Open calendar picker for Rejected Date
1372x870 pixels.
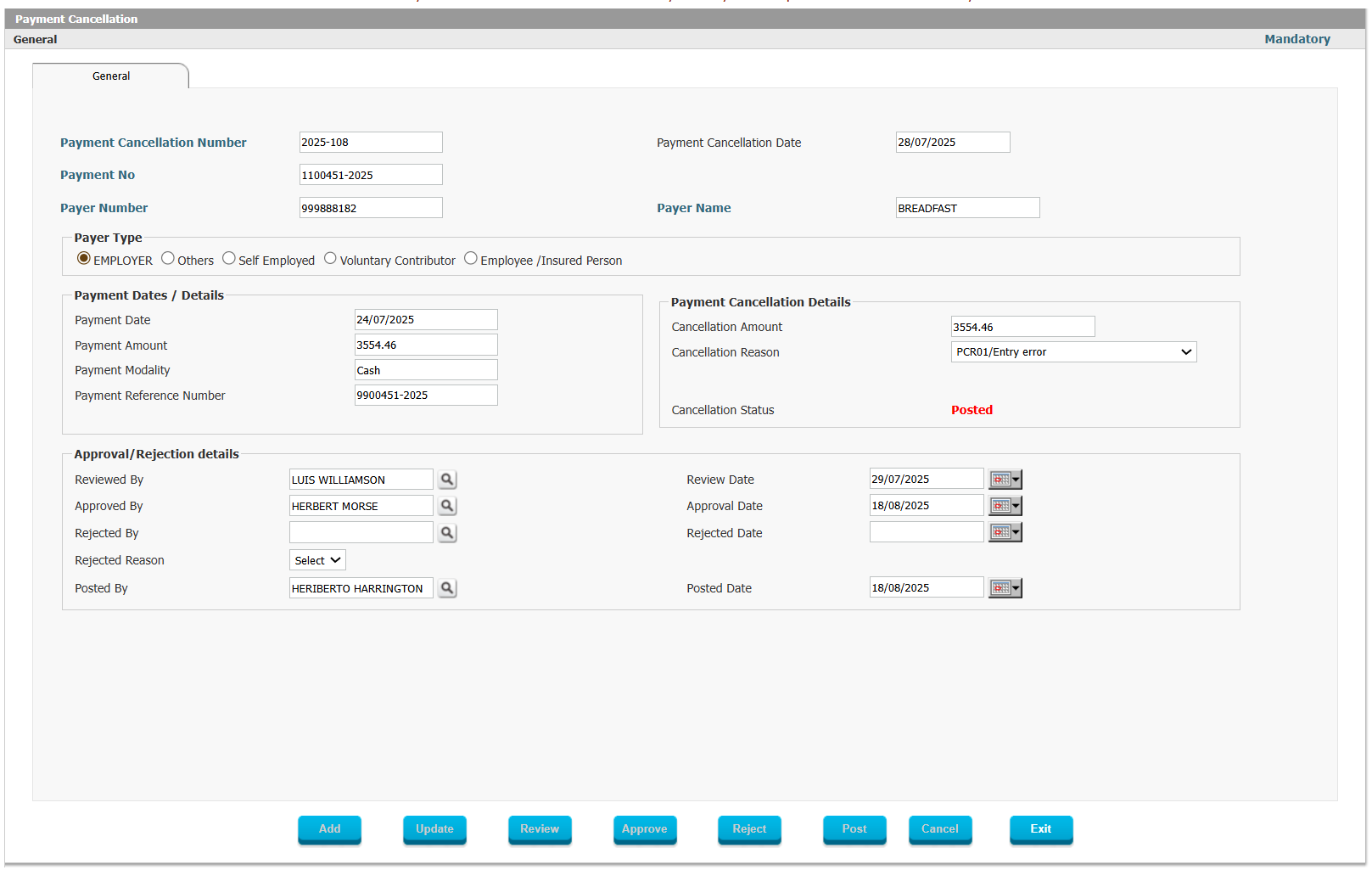point(1005,532)
